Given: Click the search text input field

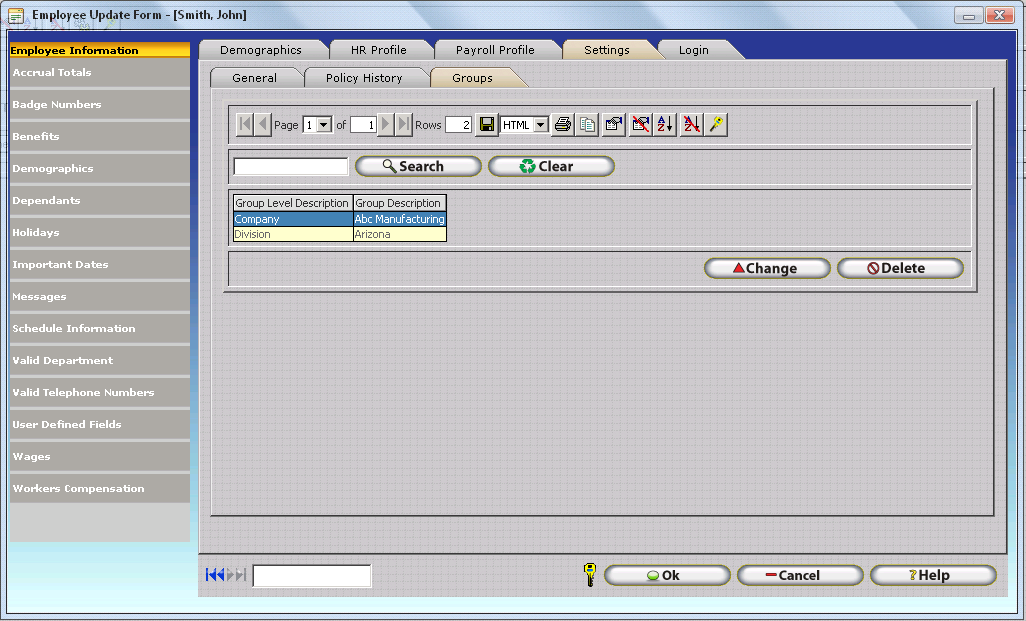Looking at the screenshot, I should point(291,167).
